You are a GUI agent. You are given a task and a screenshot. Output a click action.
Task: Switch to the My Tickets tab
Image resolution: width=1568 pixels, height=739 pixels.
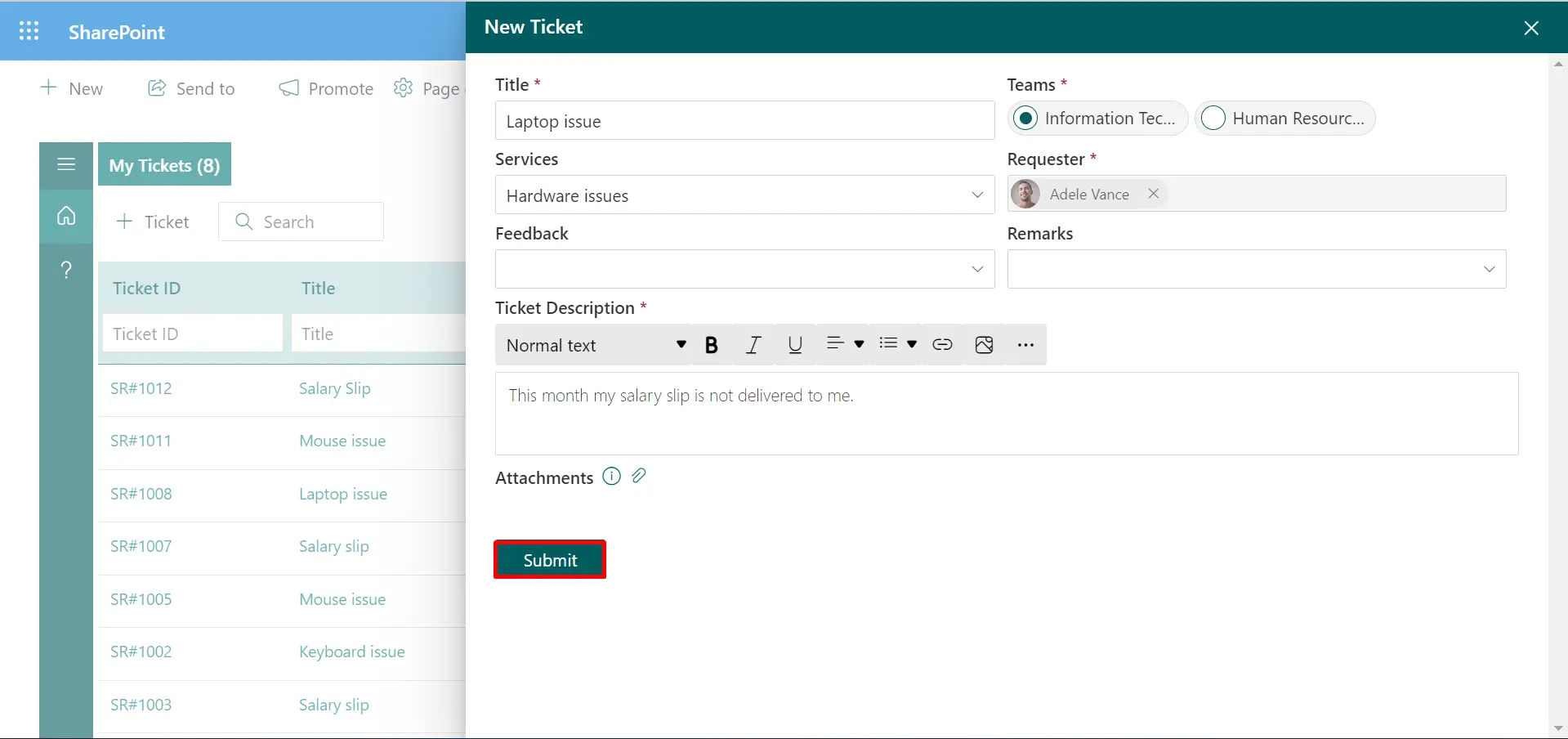point(163,164)
